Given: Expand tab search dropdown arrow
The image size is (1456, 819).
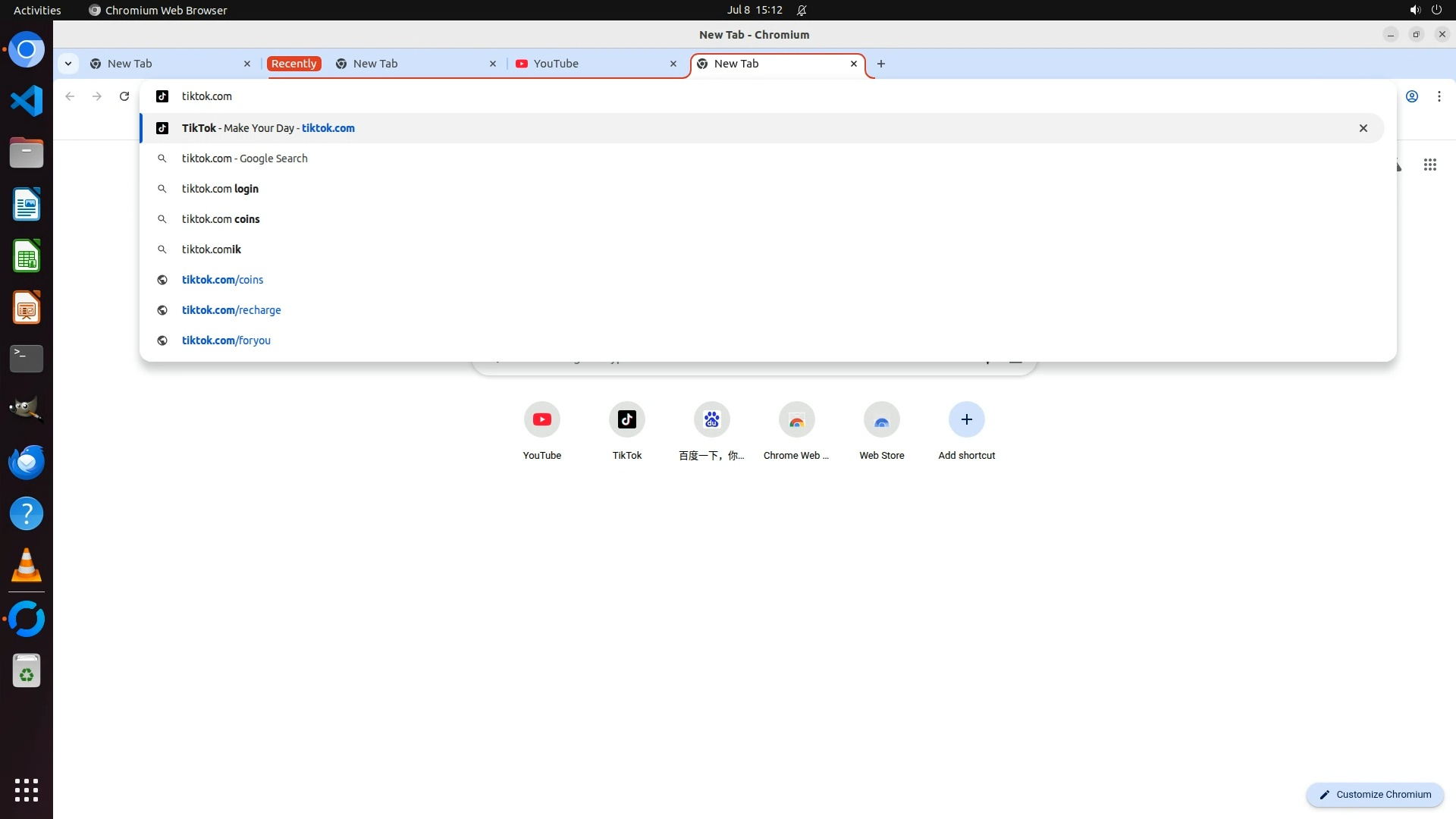Looking at the screenshot, I should click(68, 64).
